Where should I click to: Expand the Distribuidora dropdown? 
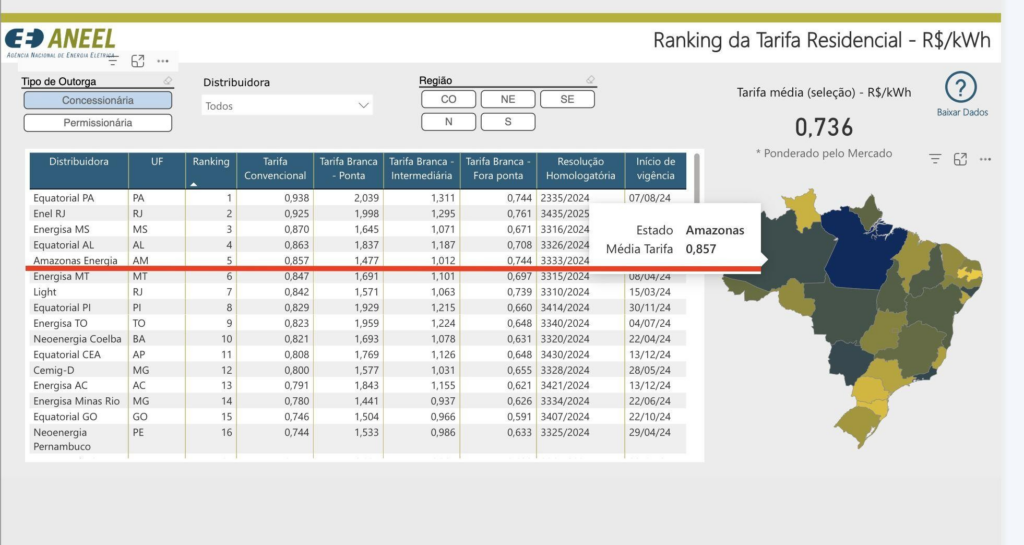click(363, 105)
